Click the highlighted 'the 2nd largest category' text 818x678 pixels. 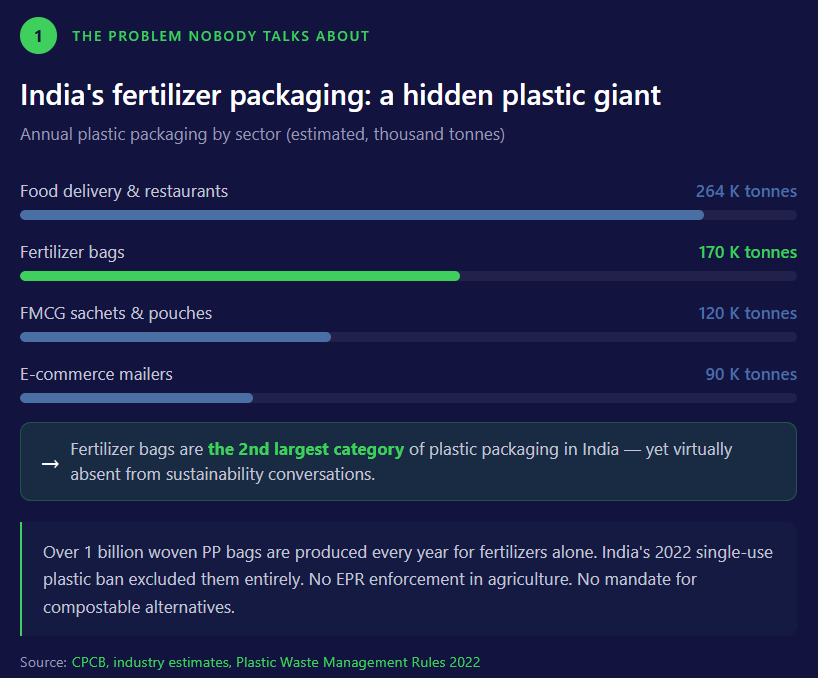(x=306, y=449)
